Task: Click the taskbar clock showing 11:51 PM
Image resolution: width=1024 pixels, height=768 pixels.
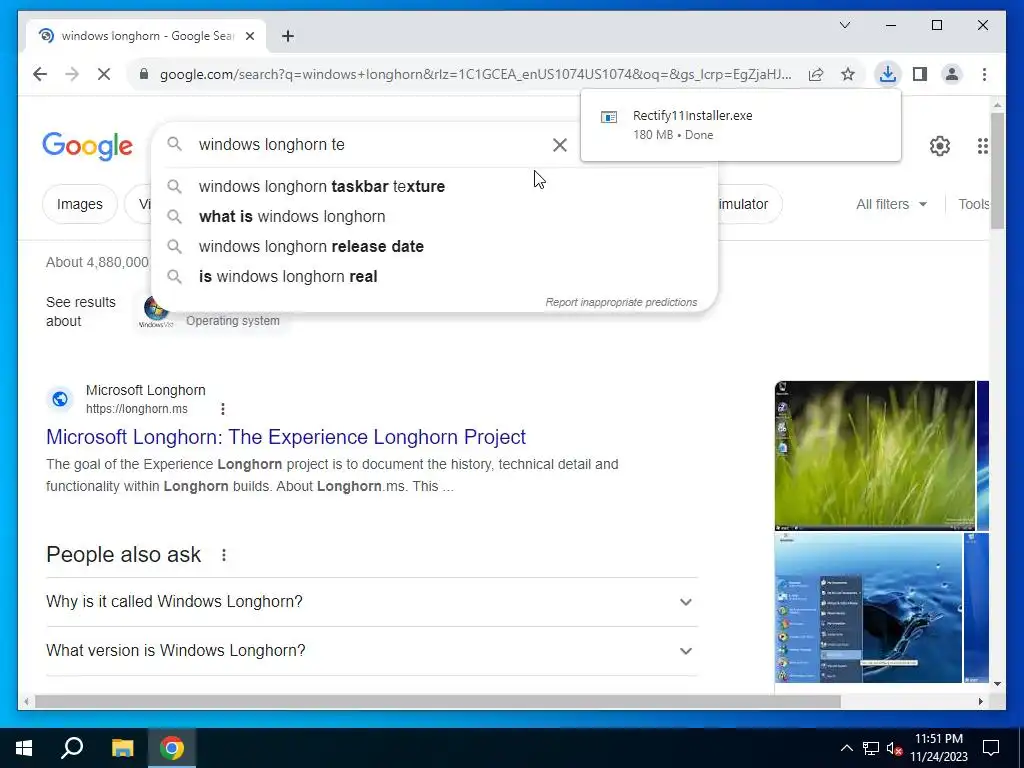Action: coord(938,748)
